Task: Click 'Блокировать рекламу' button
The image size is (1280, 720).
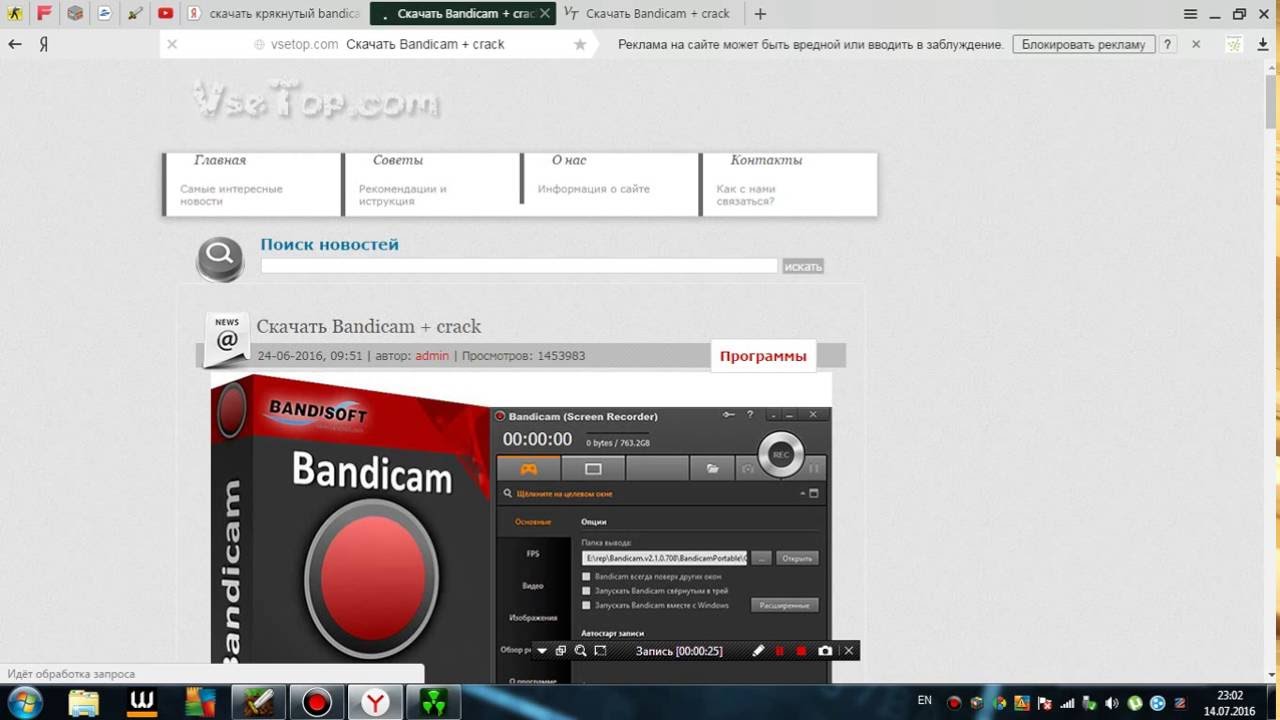Action: click(x=1083, y=44)
